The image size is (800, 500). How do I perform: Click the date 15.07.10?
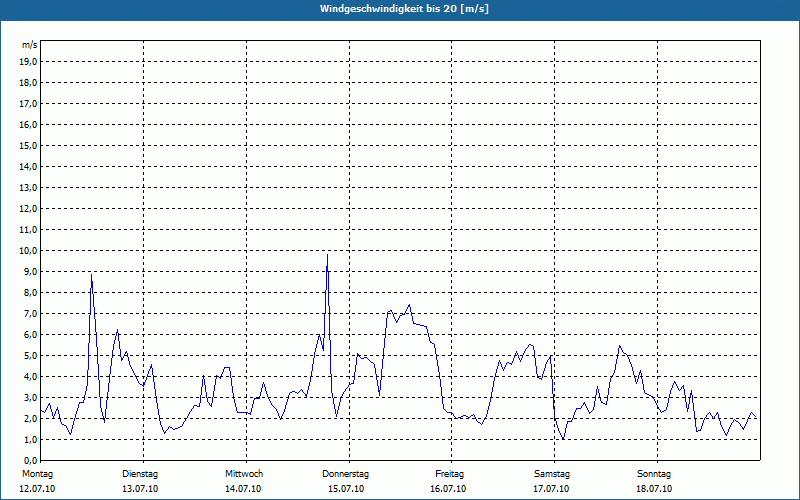[x=346, y=489]
